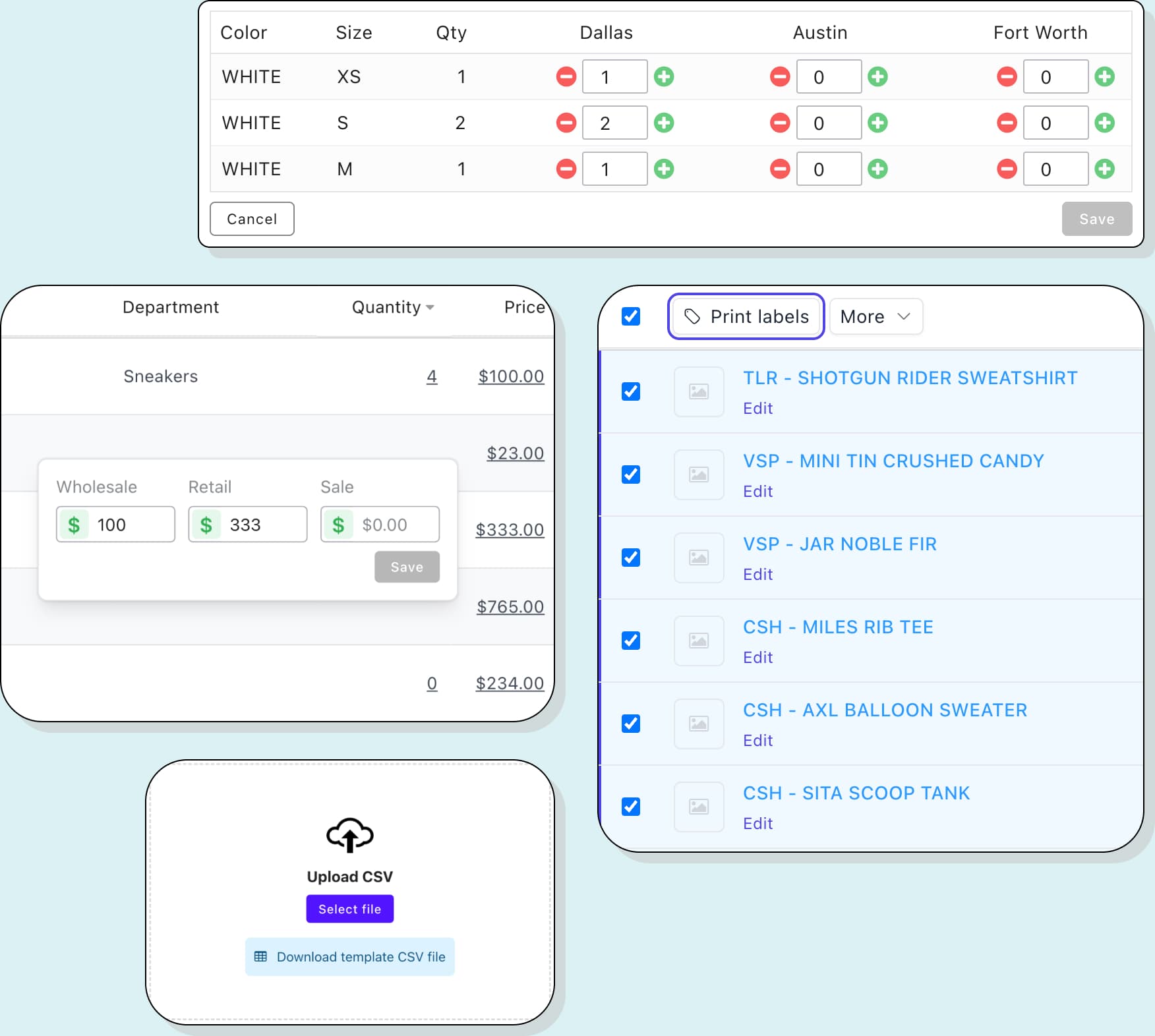Viewport: 1155px width, 1036px height.
Task: Uncheck the TLR - SHOTGUN RIDER SWEATSHIRT checkbox
Action: pyautogui.click(x=630, y=391)
